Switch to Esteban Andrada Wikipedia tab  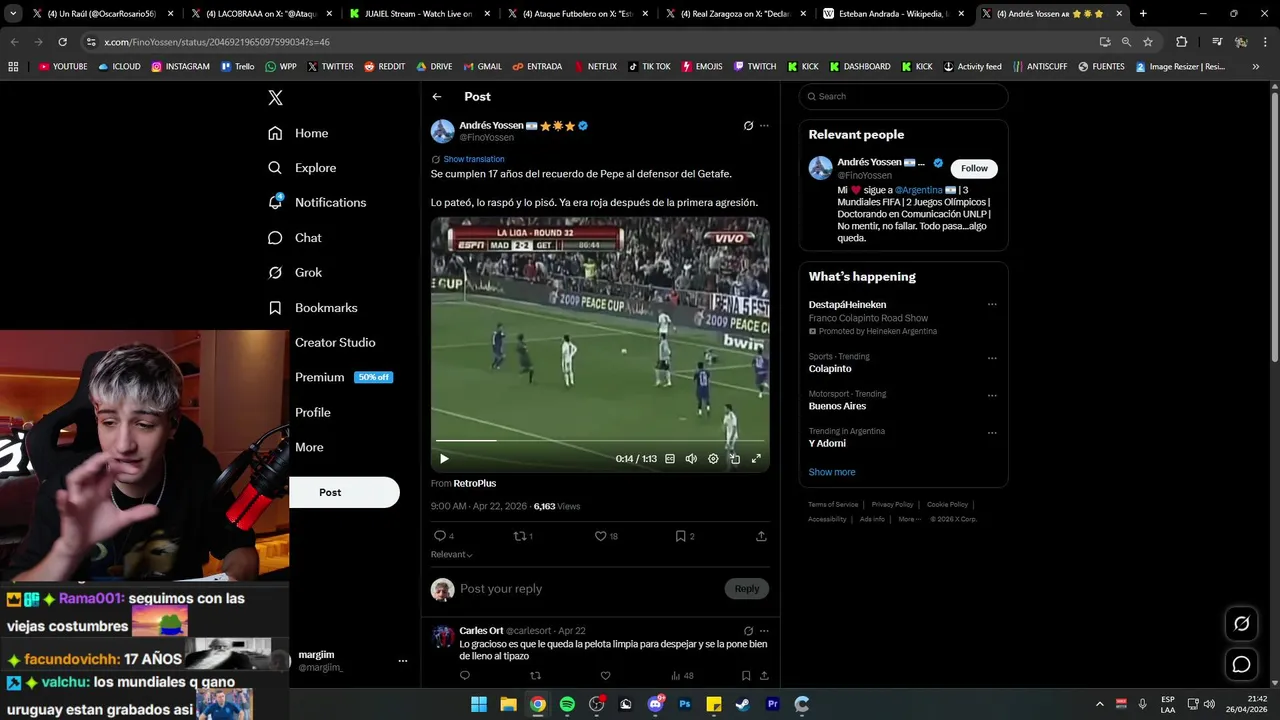(895, 14)
